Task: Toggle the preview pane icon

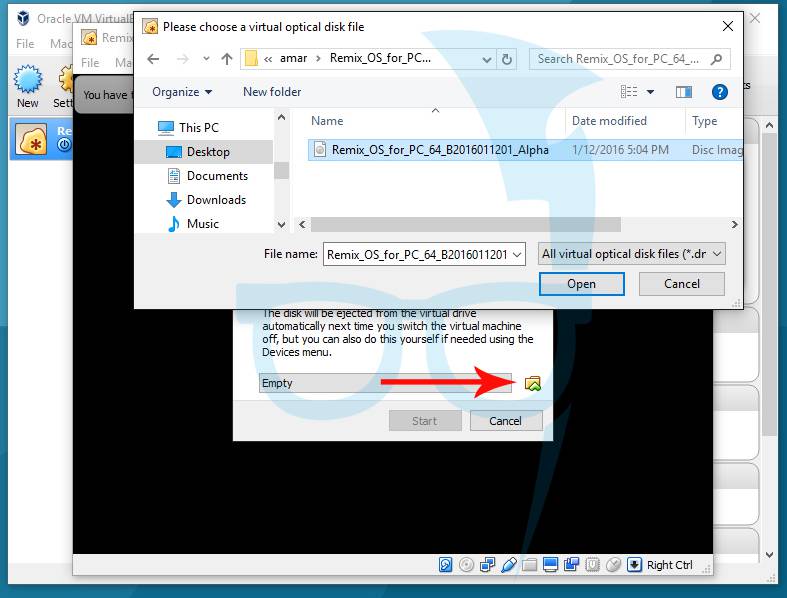Action: click(684, 92)
